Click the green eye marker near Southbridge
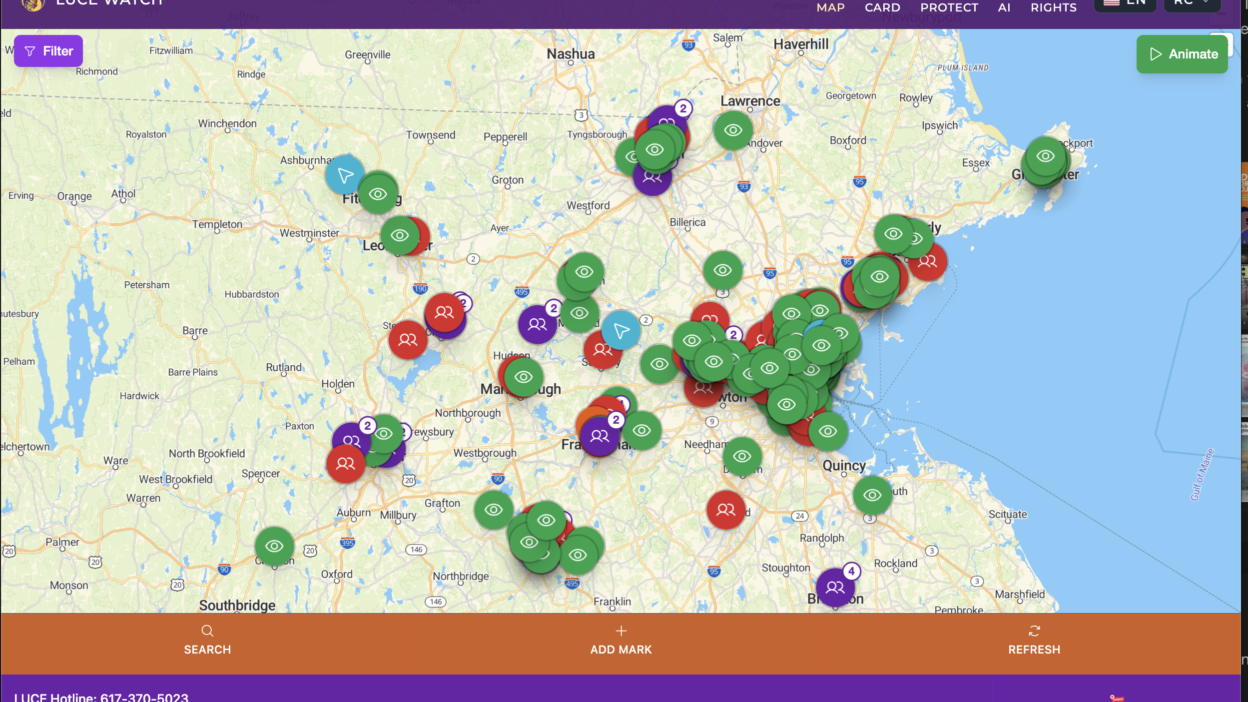The image size is (1248, 702). click(x=274, y=546)
